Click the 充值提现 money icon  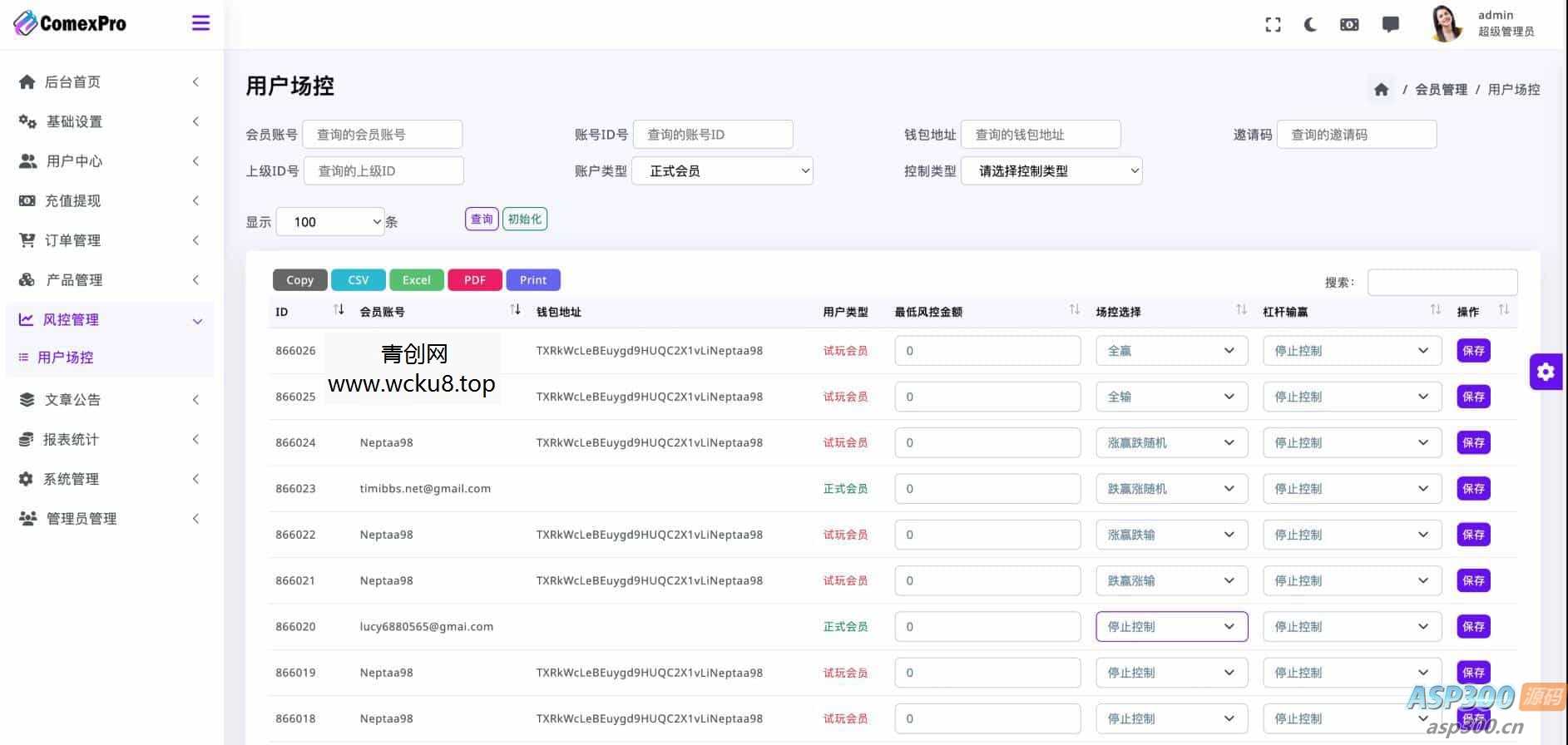pos(27,200)
